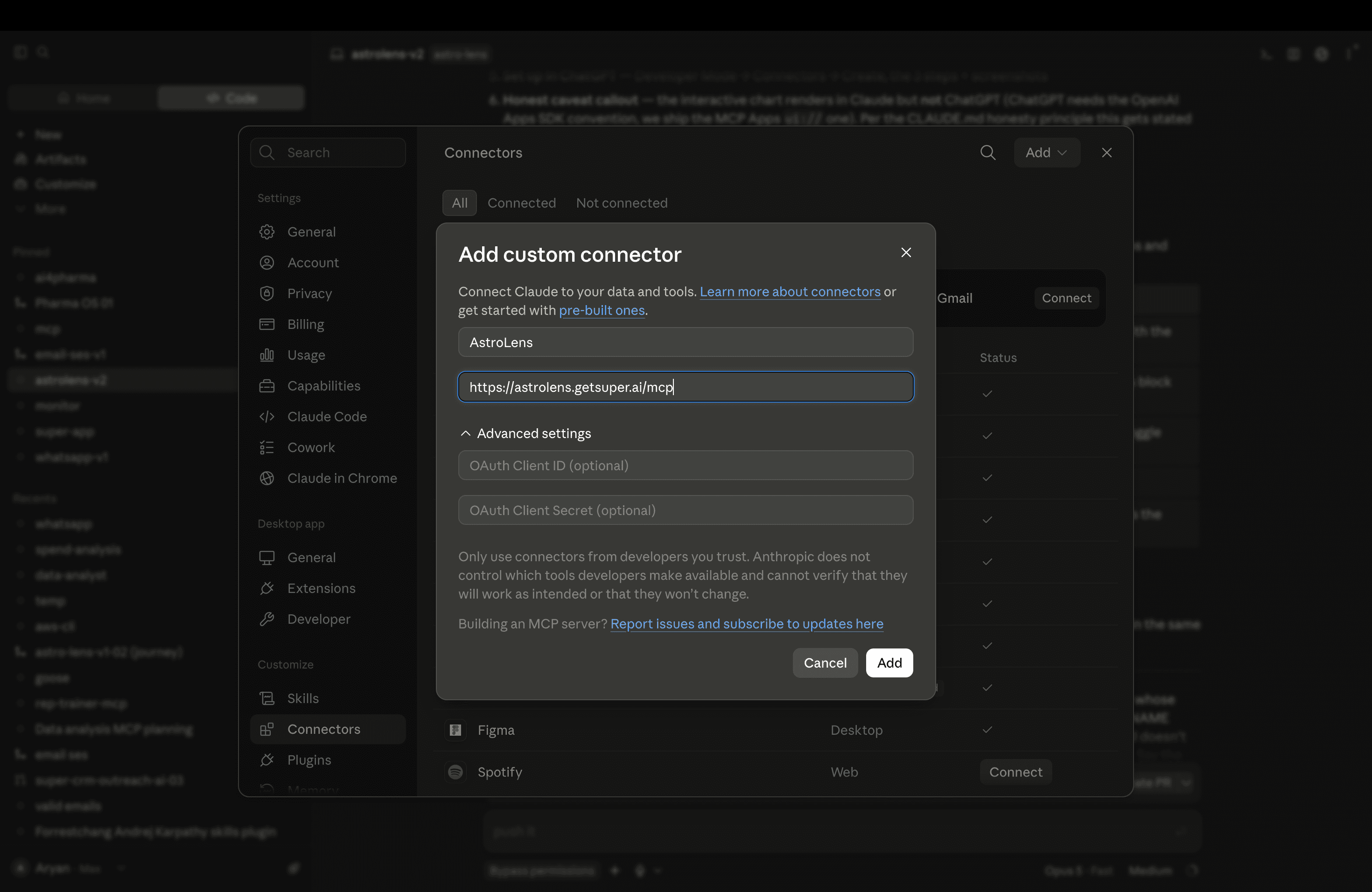Close the Add custom connector dialog
This screenshot has height=892, width=1372.
[906, 252]
